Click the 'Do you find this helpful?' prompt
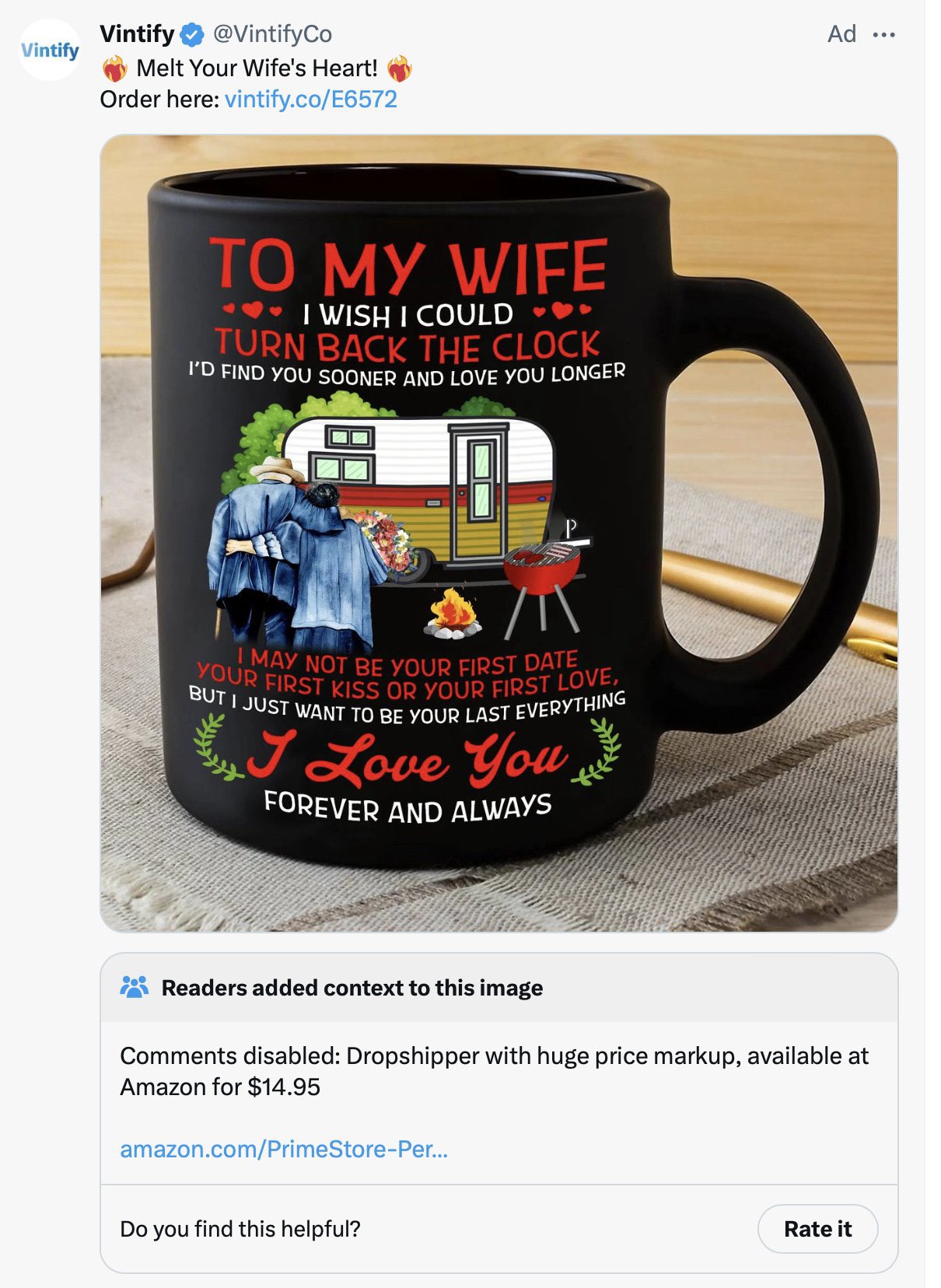This screenshot has width=941, height=1288. pos(240,1229)
